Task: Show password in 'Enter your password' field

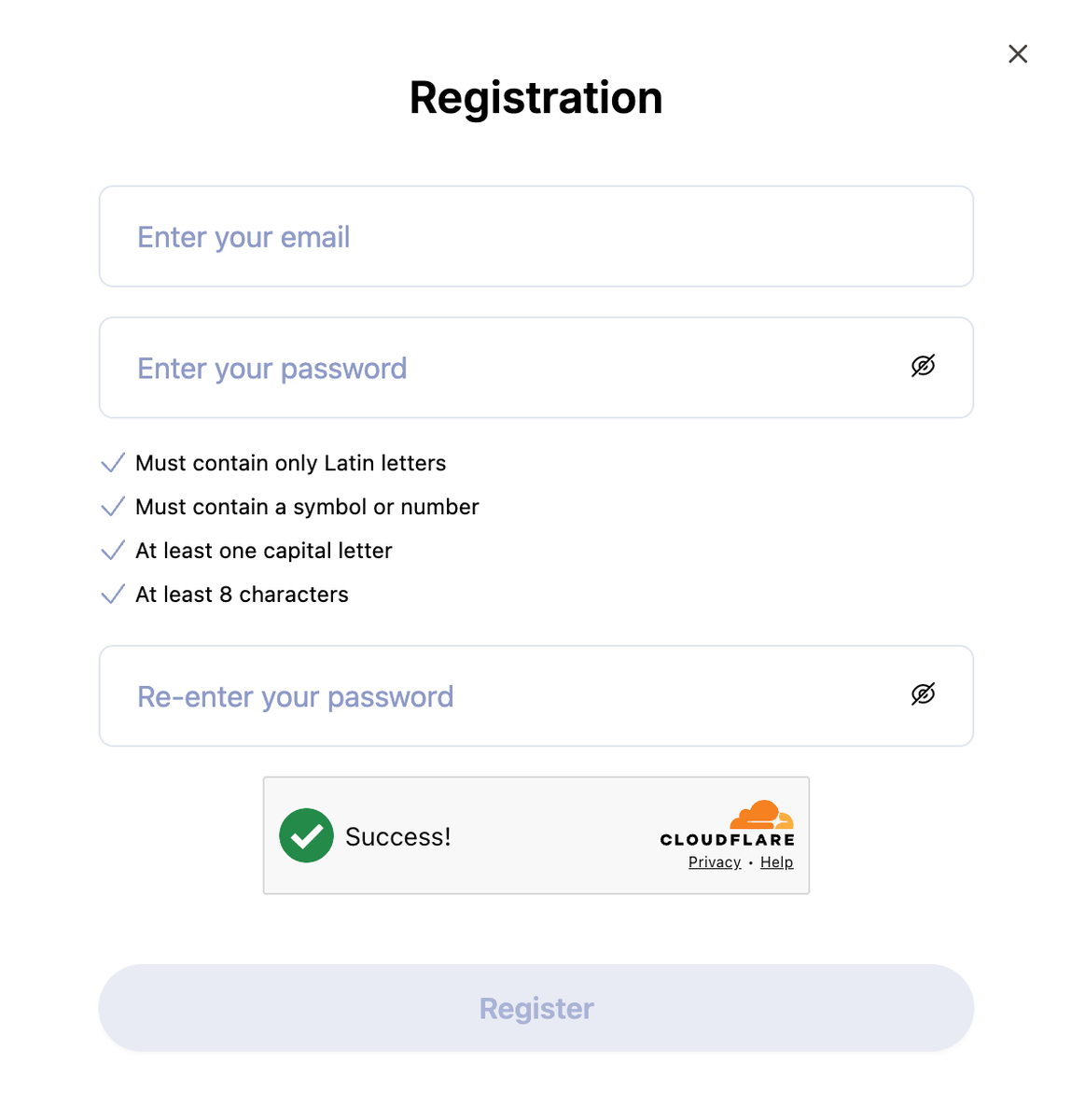Action: coord(923,366)
